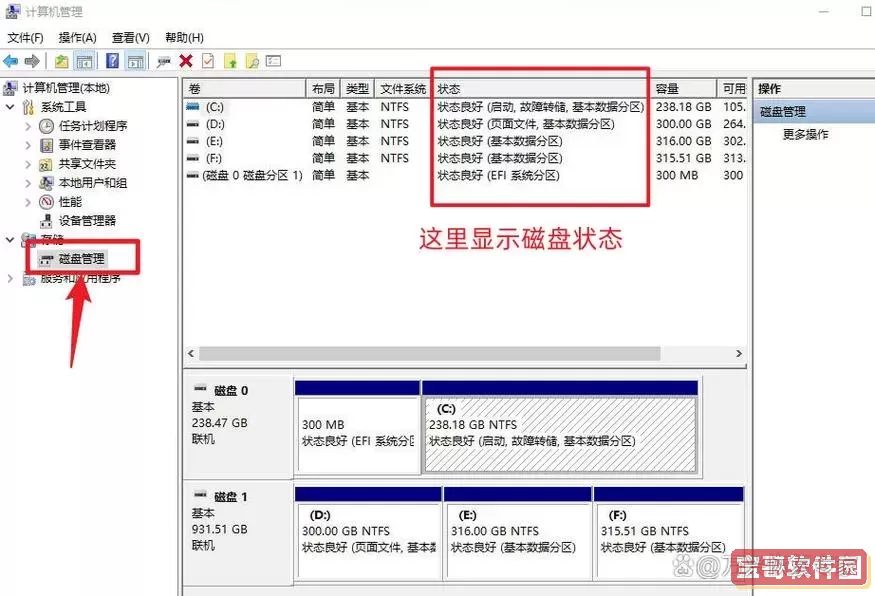Sort by the 文件系统 column header

point(402,88)
